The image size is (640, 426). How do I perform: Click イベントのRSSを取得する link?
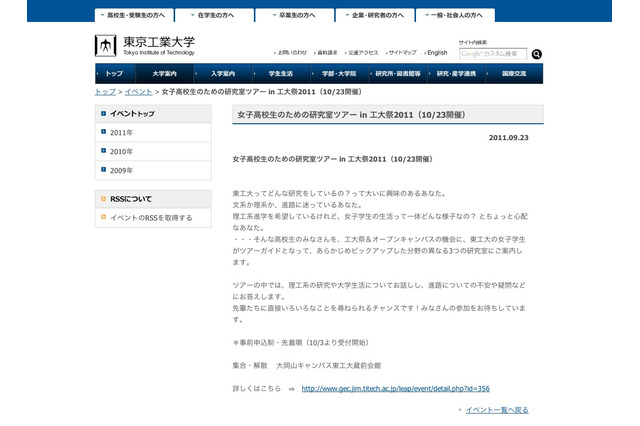[151, 218]
